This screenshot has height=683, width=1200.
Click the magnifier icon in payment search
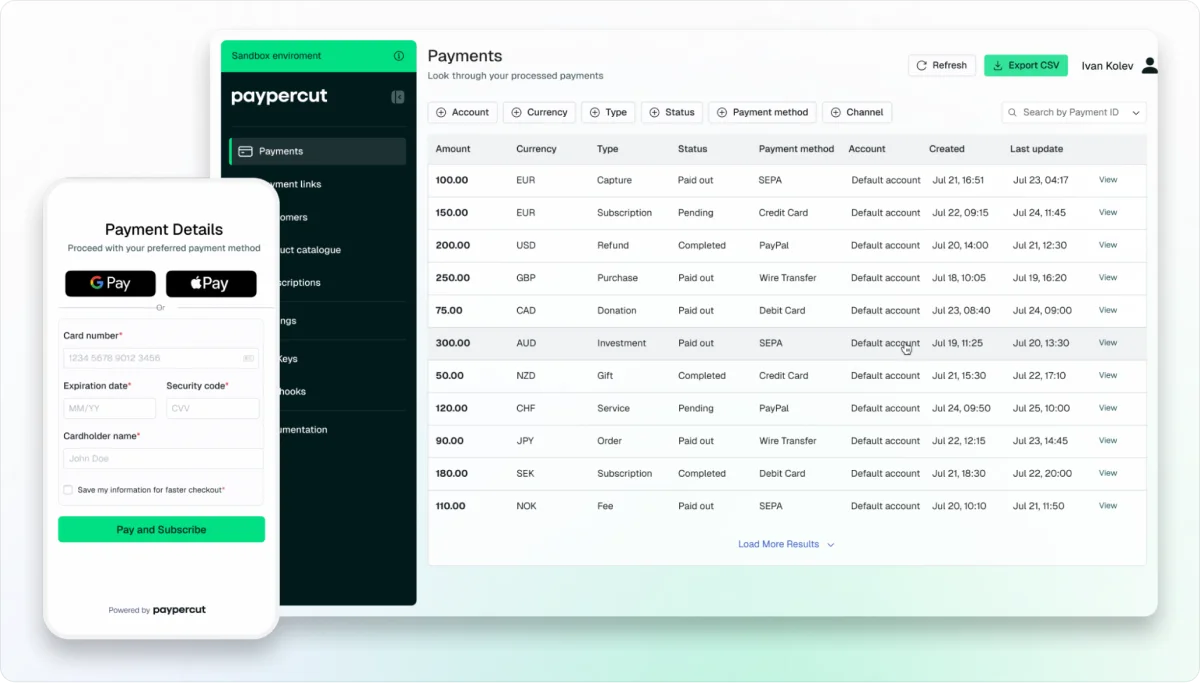coord(1013,113)
